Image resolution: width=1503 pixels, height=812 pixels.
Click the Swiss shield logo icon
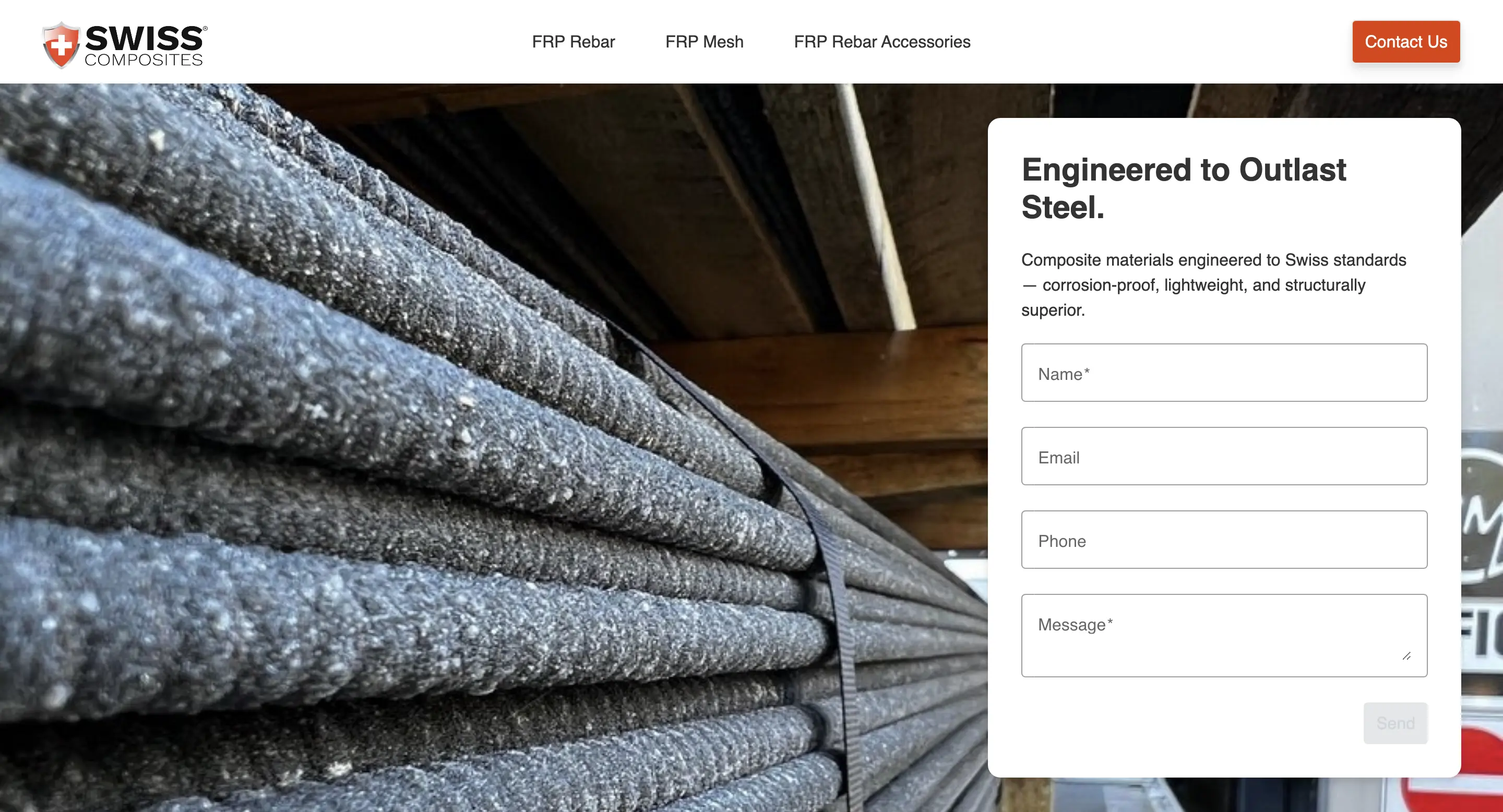(x=61, y=45)
